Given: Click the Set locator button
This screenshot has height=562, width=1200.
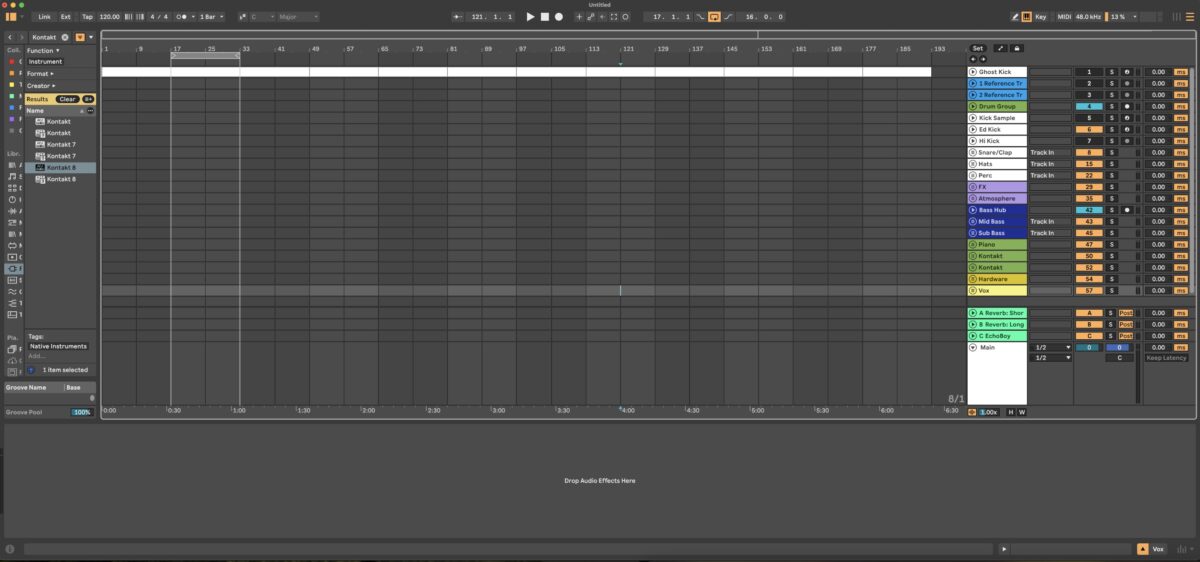Looking at the screenshot, I should [977, 48].
